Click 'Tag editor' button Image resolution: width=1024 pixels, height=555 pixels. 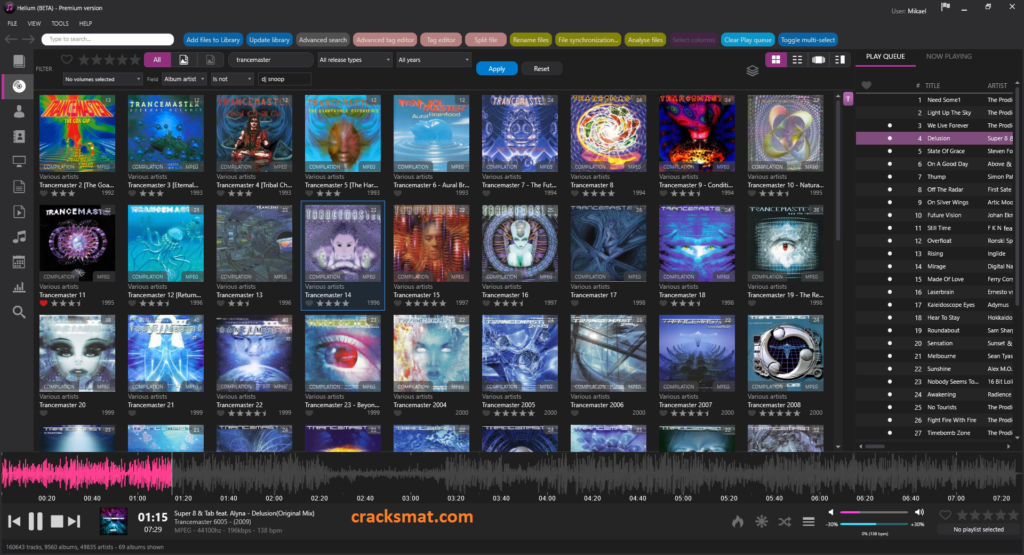[x=441, y=40]
